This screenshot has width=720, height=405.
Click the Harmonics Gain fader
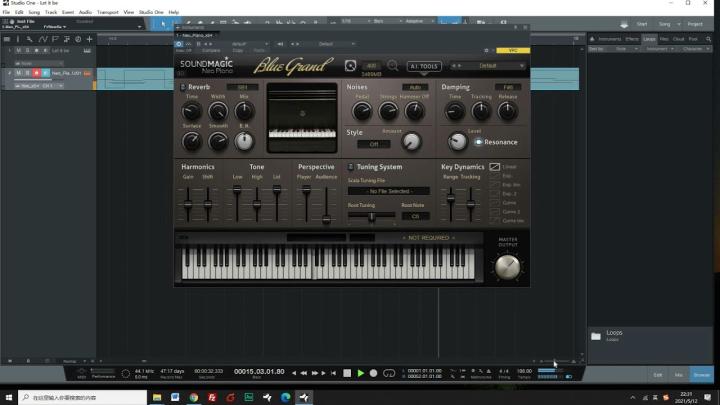[x=188, y=204]
